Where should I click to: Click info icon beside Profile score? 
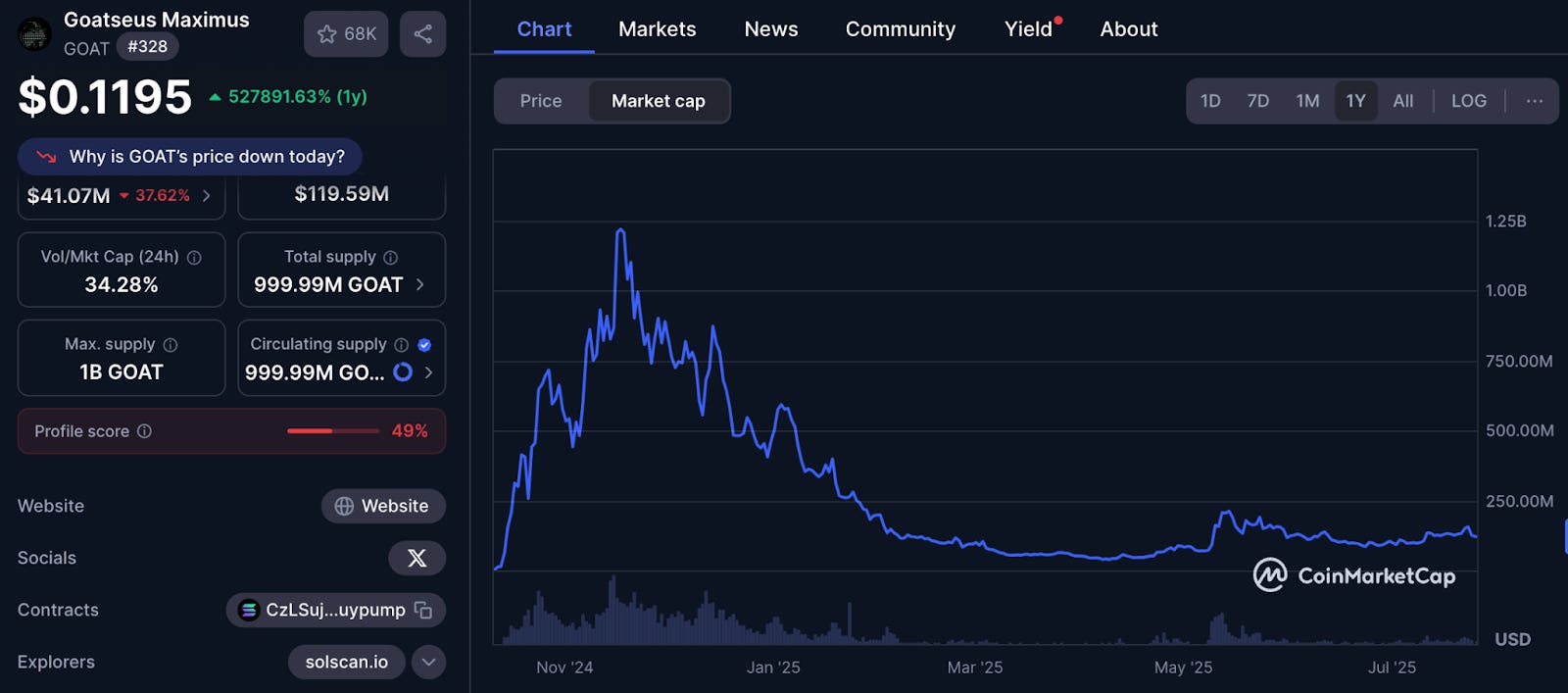[x=144, y=431]
